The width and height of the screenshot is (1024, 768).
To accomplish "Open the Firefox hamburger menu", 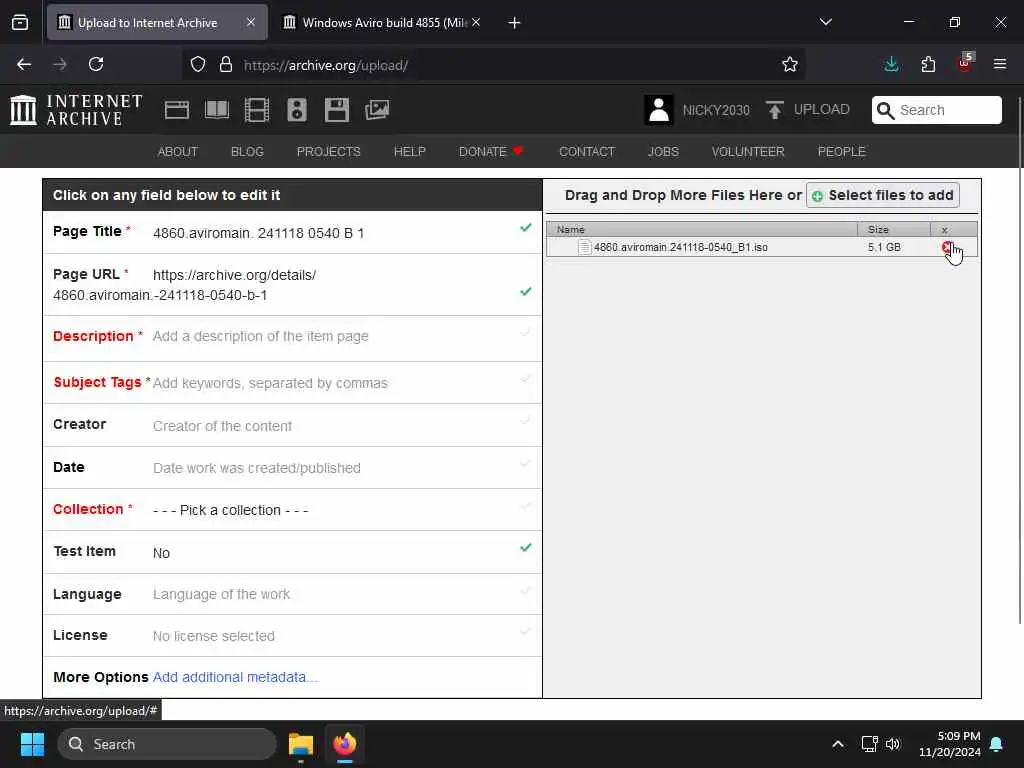I will [x=1000, y=64].
